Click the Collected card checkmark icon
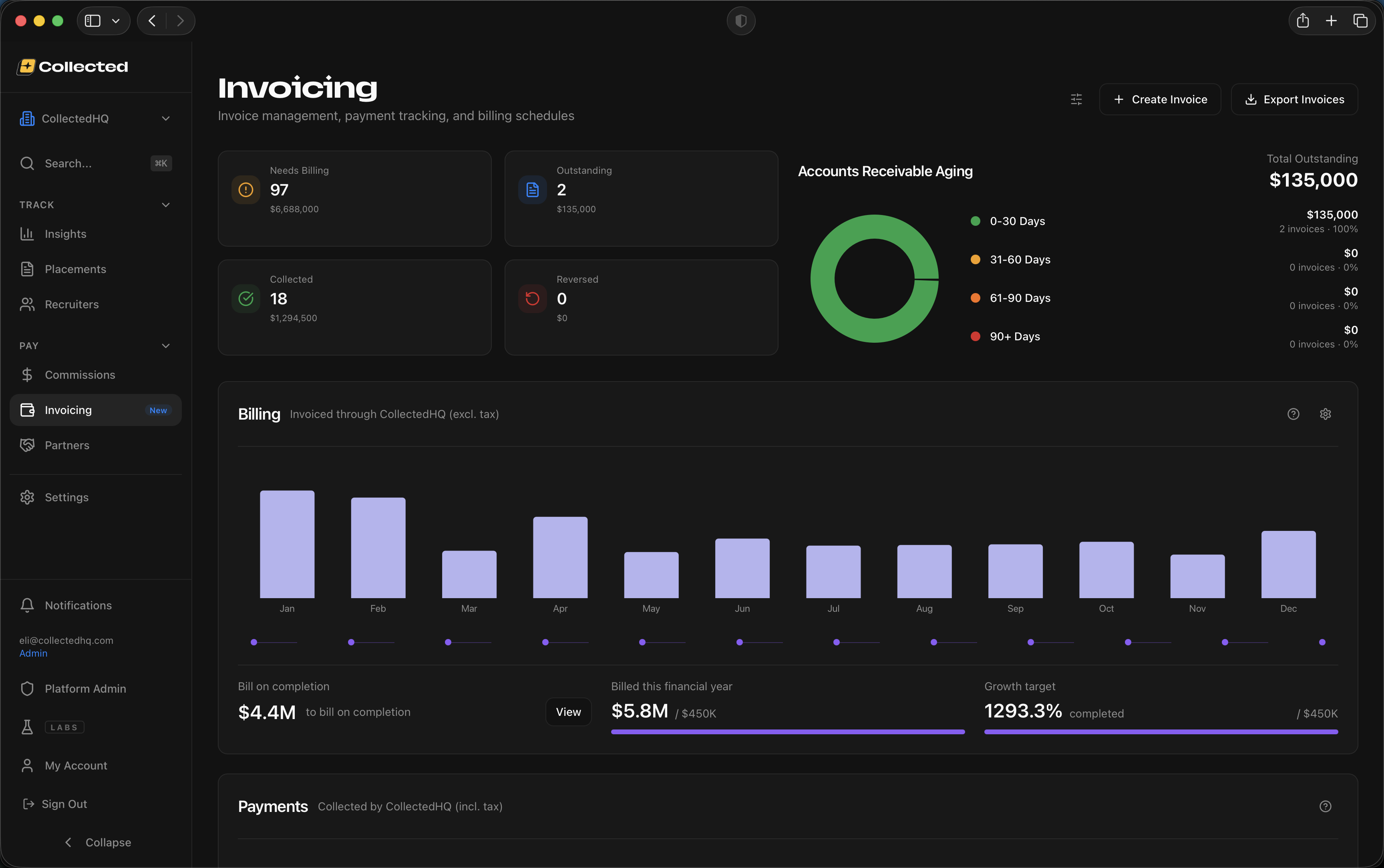 tap(246, 299)
